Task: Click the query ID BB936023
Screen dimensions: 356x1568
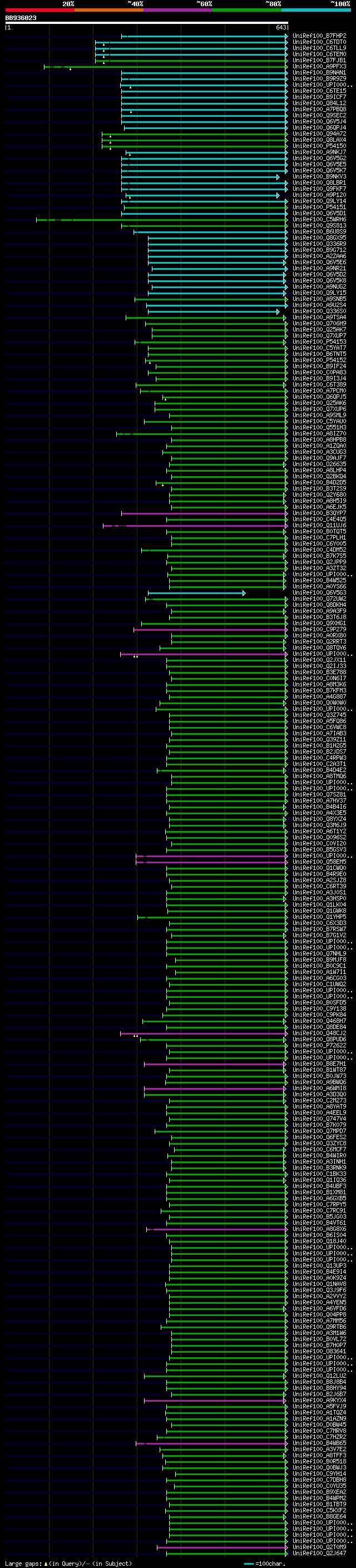Action: point(21,18)
